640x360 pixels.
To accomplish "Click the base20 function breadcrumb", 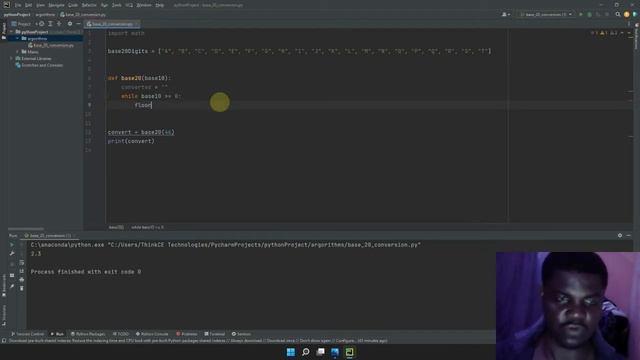I will point(116,227).
